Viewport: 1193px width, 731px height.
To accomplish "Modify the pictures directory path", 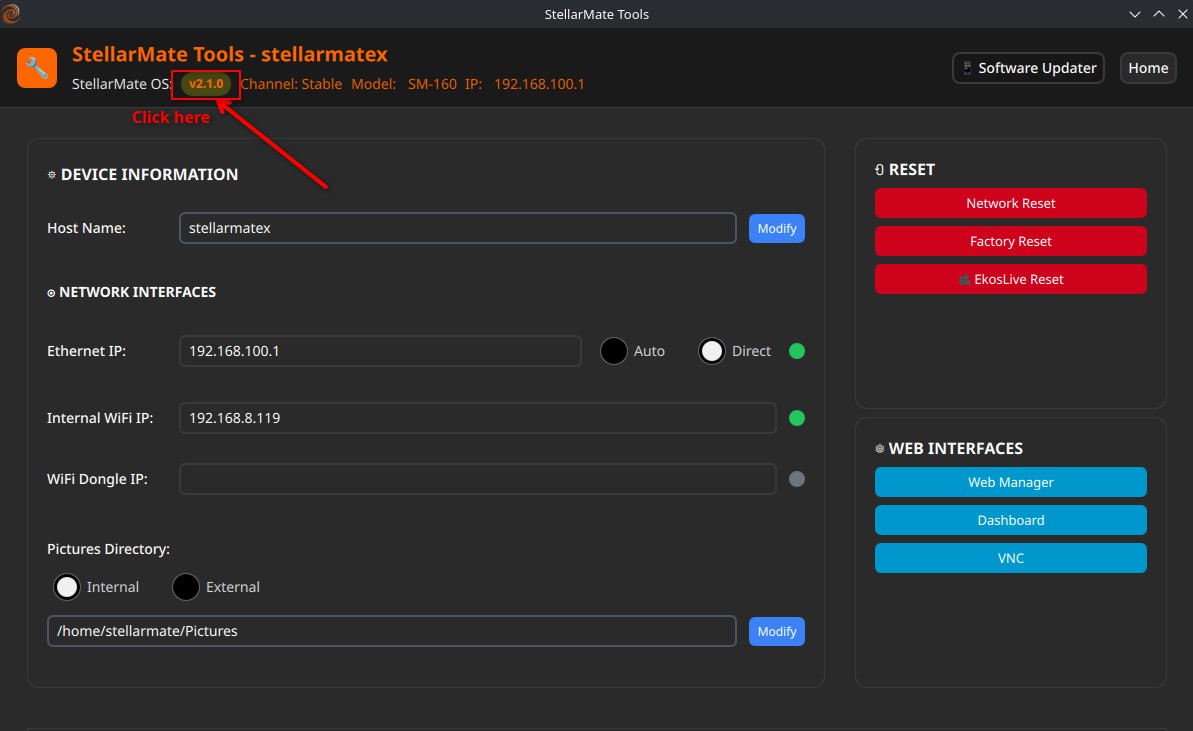I will click(x=776, y=631).
